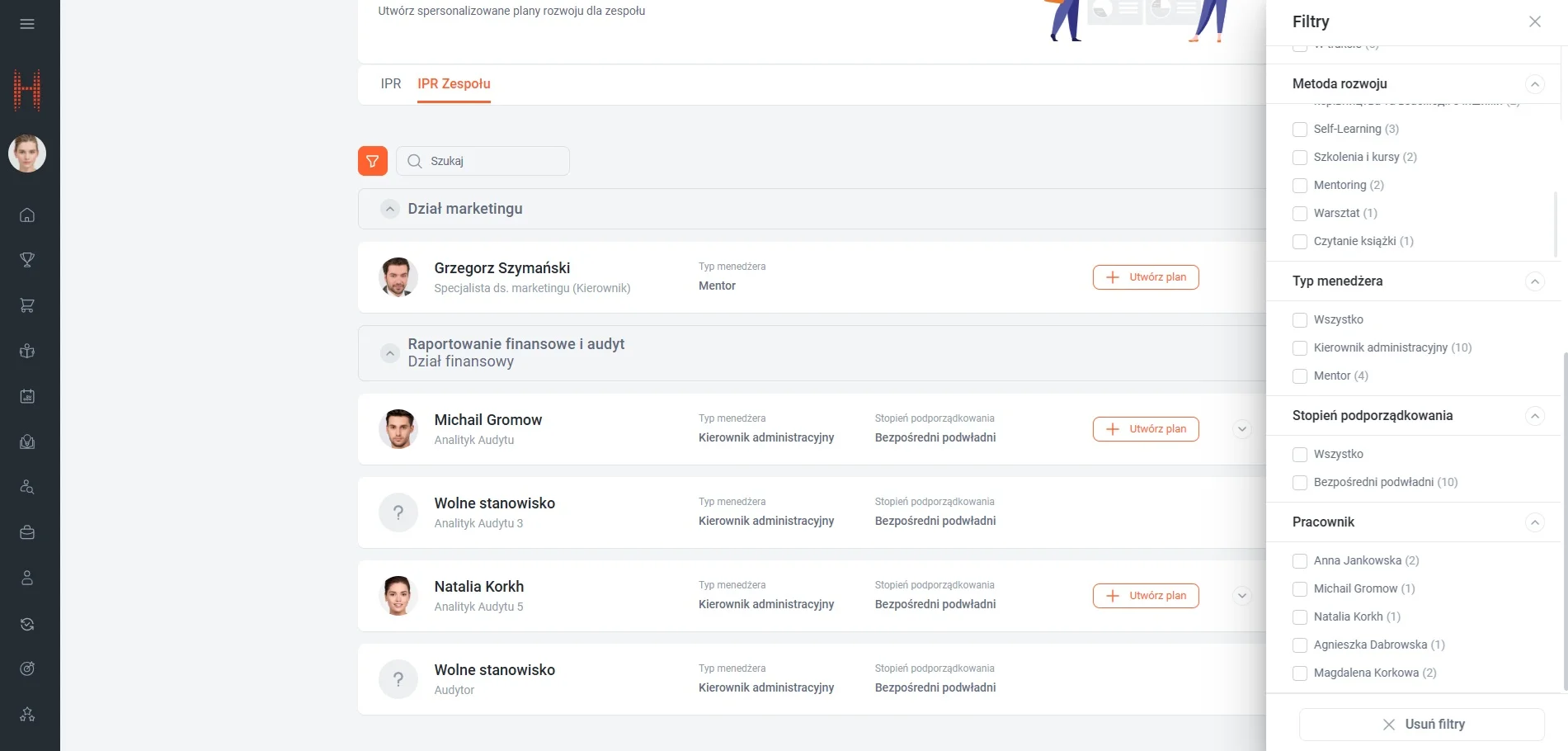The height and width of the screenshot is (751, 1568).
Task: Expand the Michail Gromow row details
Action: tap(1241, 429)
